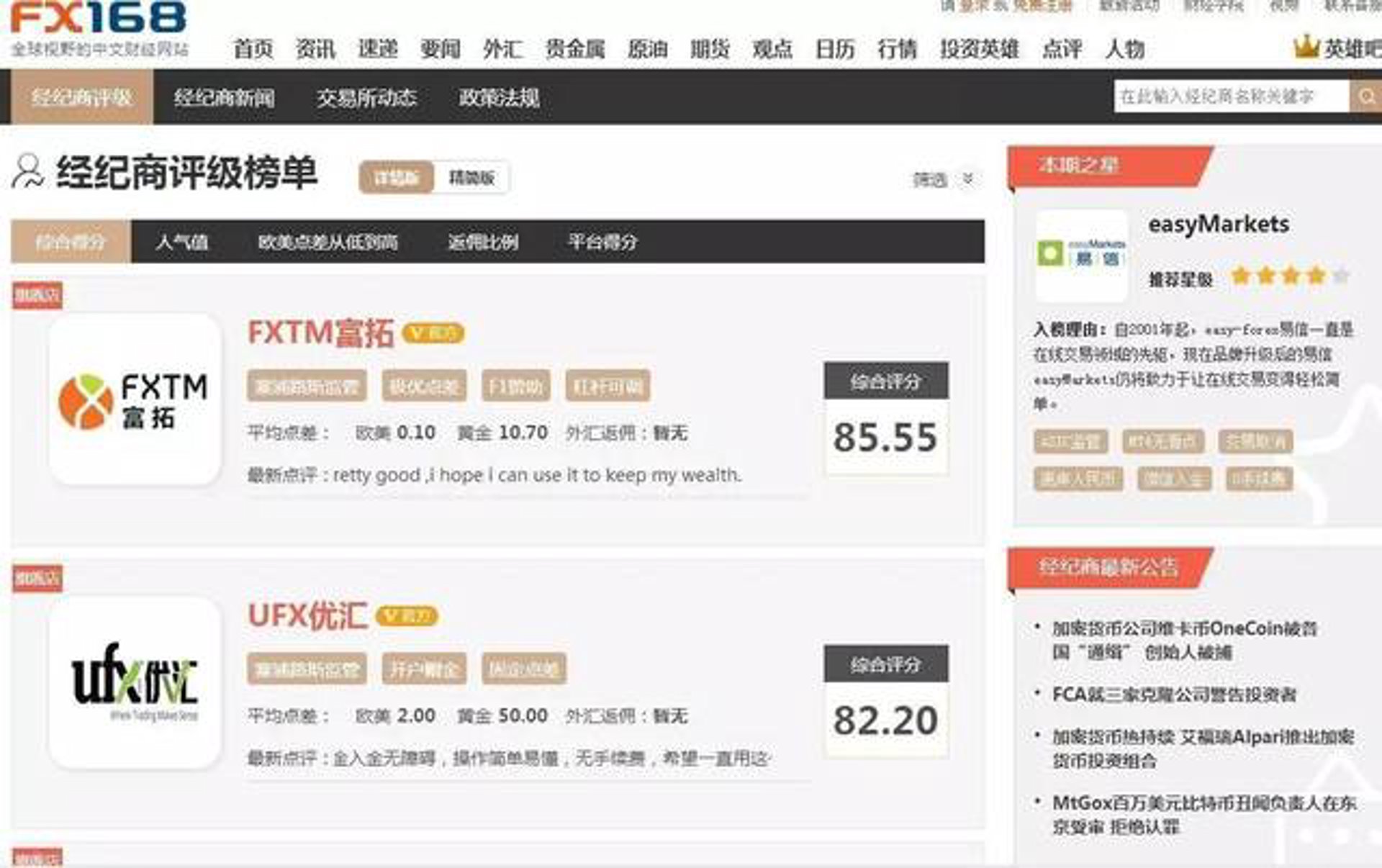
Task: Open the 交易所动态 tab
Action: pyautogui.click(x=366, y=97)
